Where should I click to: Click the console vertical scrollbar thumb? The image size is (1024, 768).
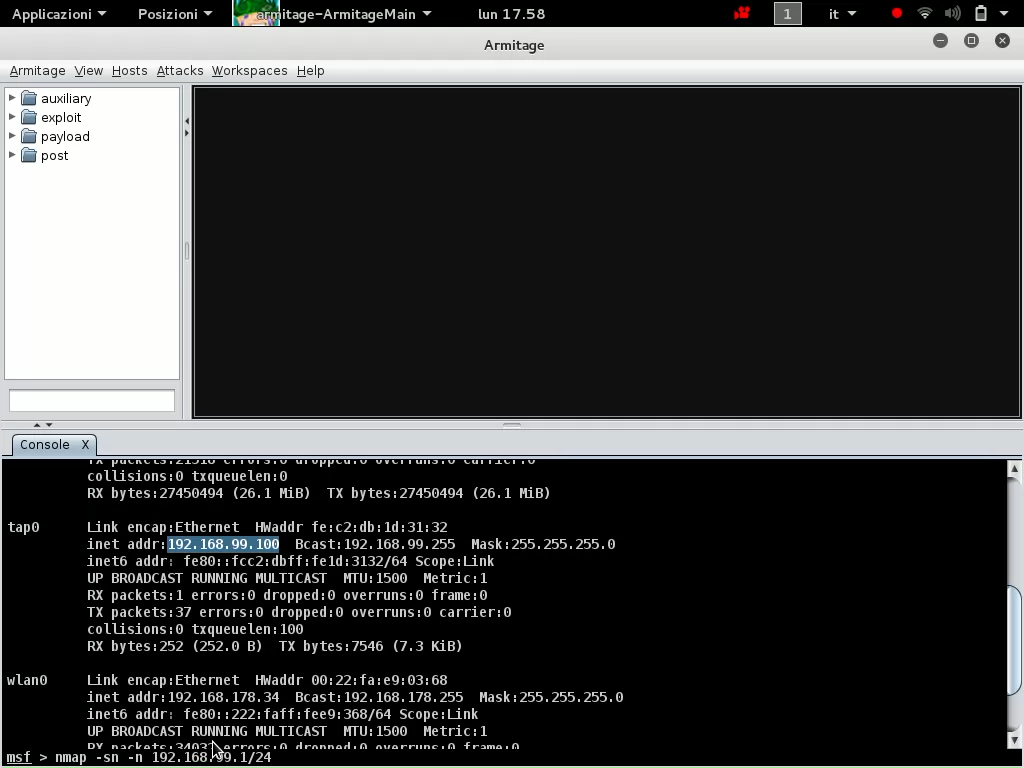pyautogui.click(x=1014, y=641)
